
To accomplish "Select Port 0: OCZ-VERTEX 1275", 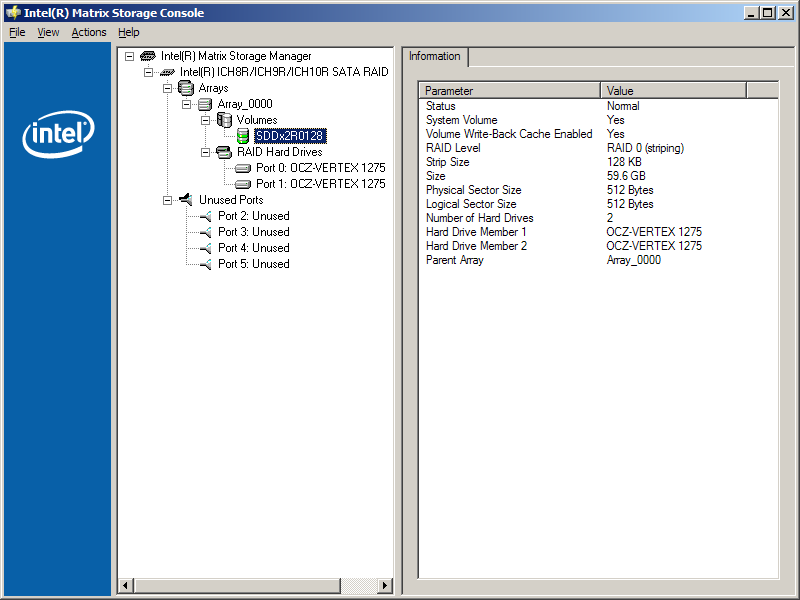I will (320, 168).
